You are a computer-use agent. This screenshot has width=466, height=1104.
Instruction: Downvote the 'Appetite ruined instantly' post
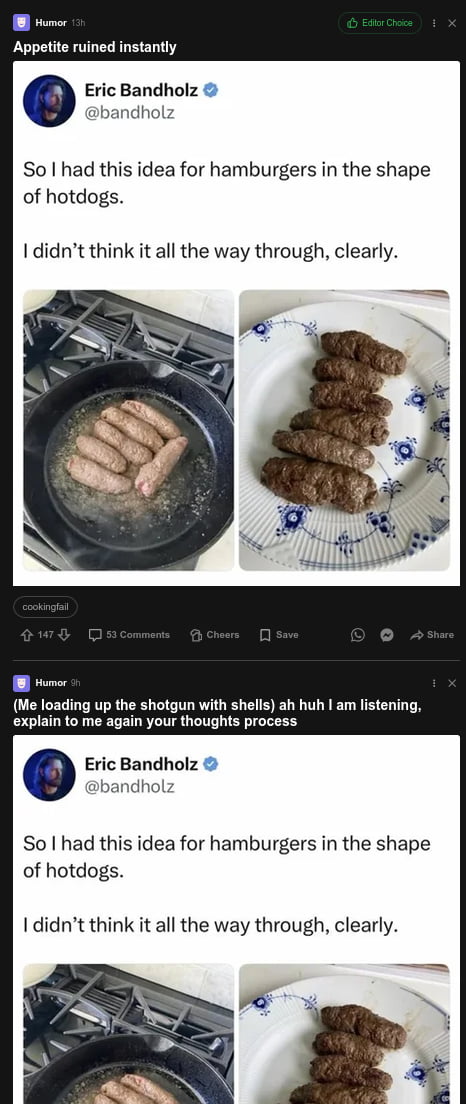tap(64, 634)
